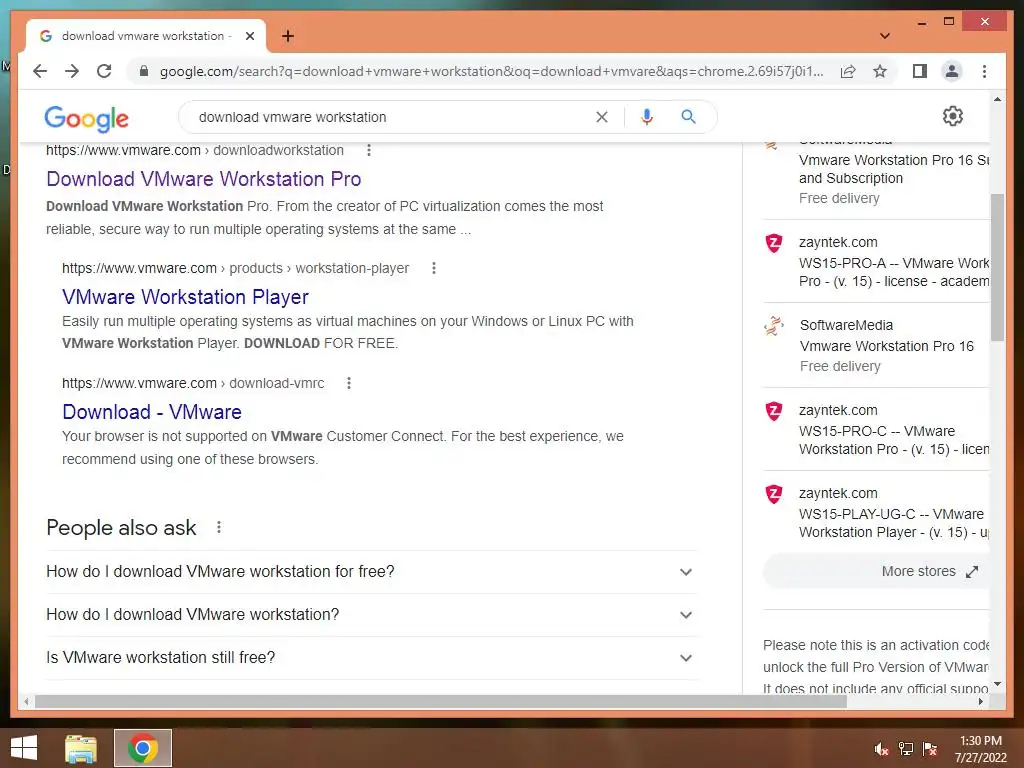Open 'Download VMware Workstation Pro' result

pos(204,179)
